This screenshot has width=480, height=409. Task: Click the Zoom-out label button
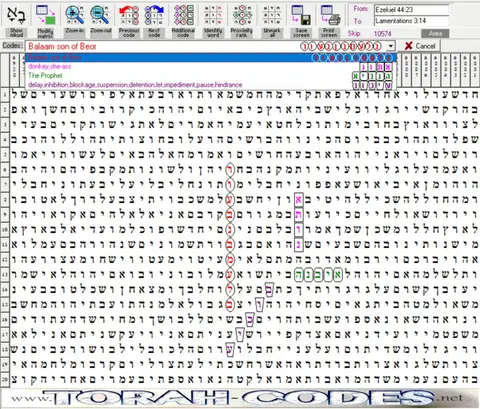coord(101,32)
